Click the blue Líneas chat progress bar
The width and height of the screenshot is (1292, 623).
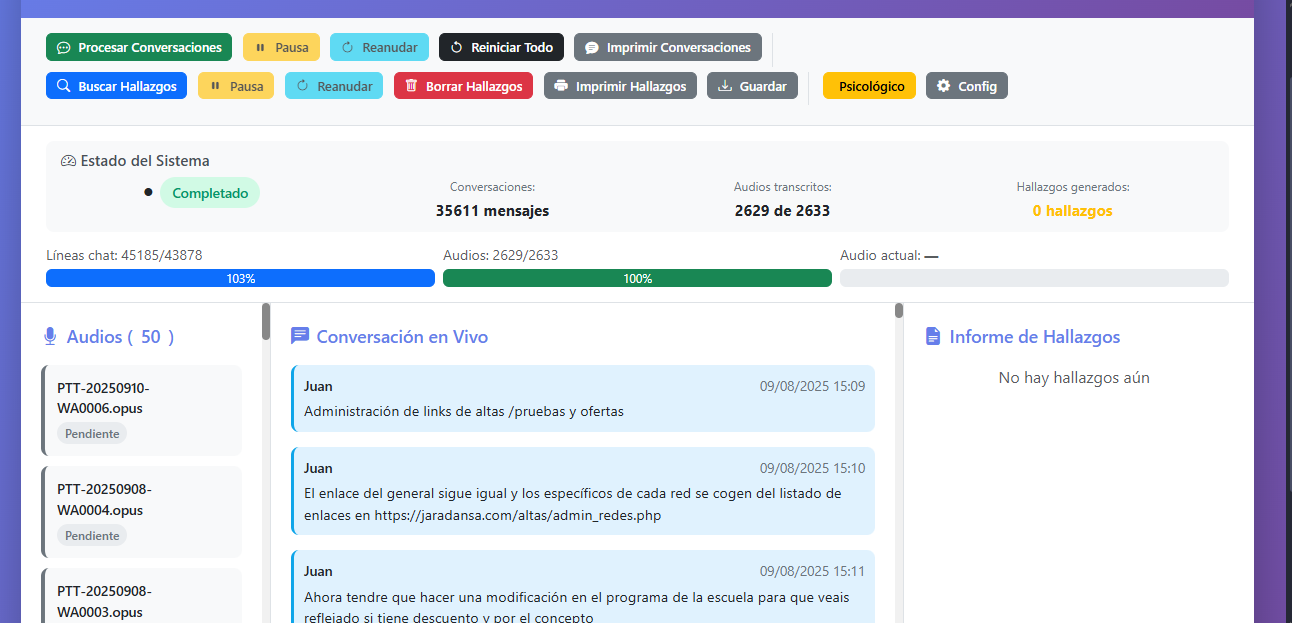[x=240, y=278]
